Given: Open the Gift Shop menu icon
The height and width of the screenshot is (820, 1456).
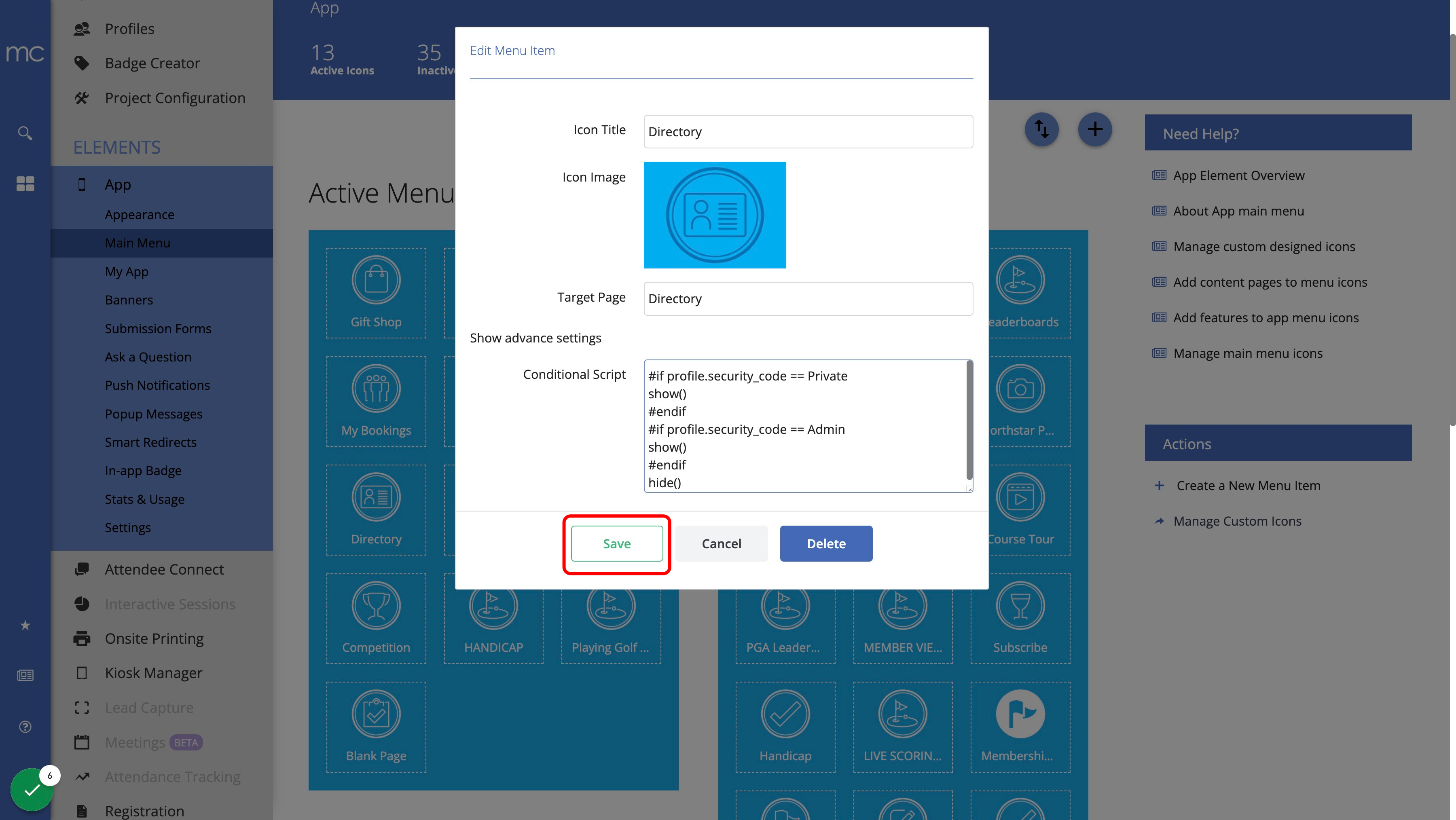Looking at the screenshot, I should click(376, 293).
